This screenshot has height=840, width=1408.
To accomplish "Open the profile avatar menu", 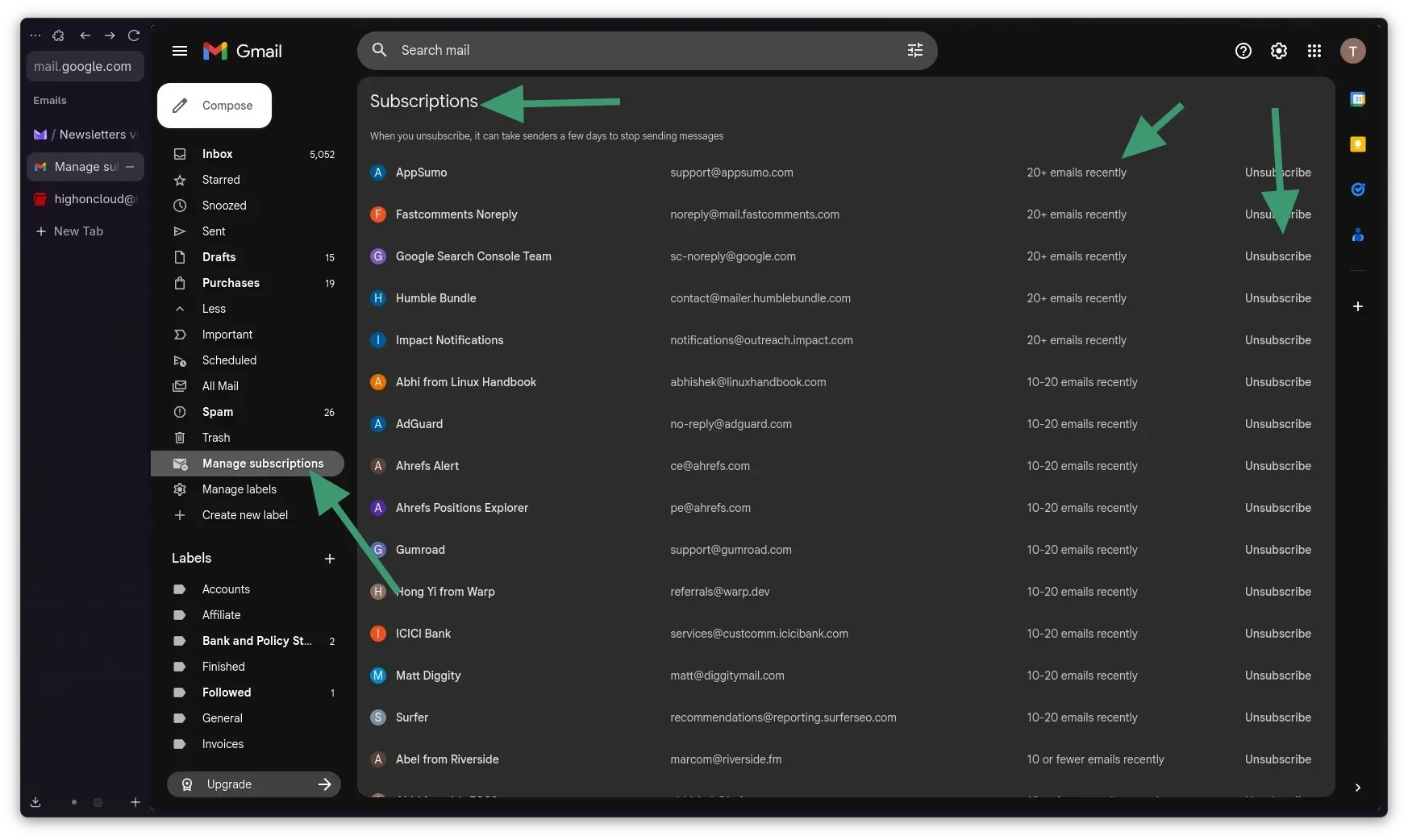I will (1353, 51).
